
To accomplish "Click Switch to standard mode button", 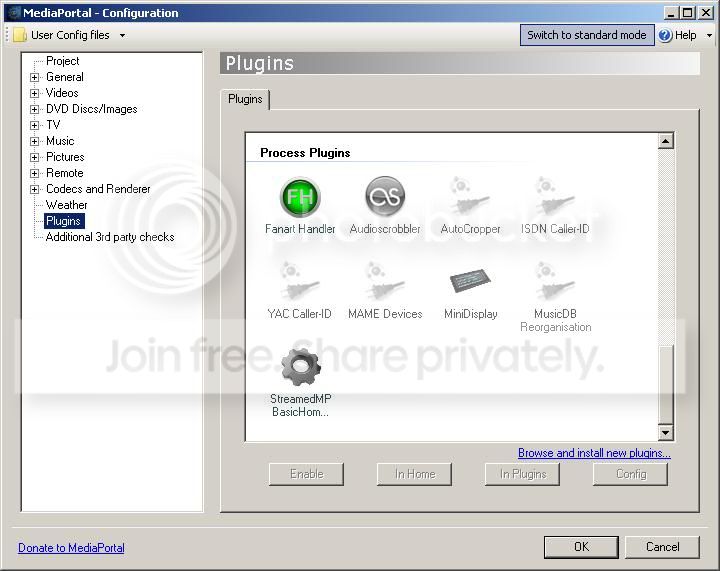I will (x=587, y=35).
